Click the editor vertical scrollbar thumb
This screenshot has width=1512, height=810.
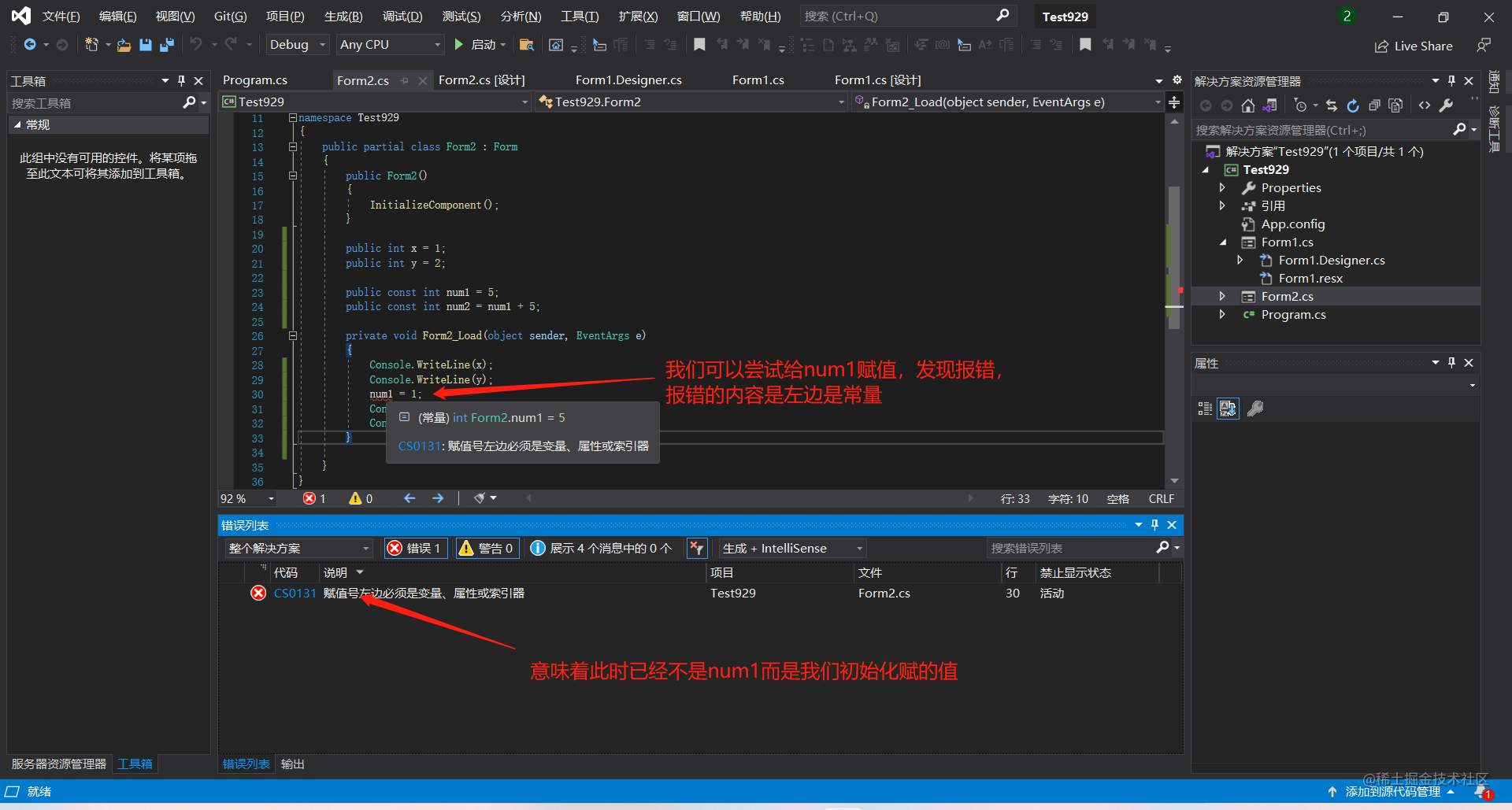[x=1174, y=257]
